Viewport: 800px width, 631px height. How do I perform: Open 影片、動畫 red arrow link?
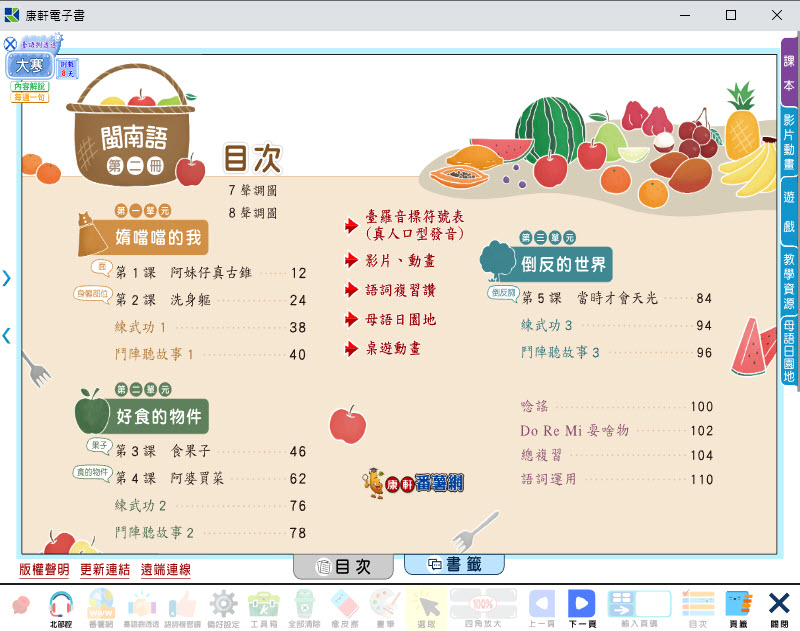tap(390, 261)
